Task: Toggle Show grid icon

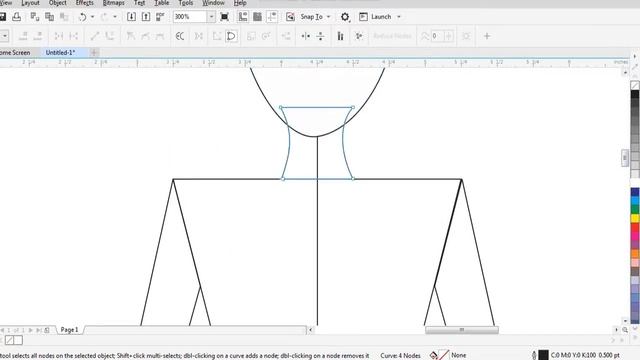Action: click(x=257, y=17)
